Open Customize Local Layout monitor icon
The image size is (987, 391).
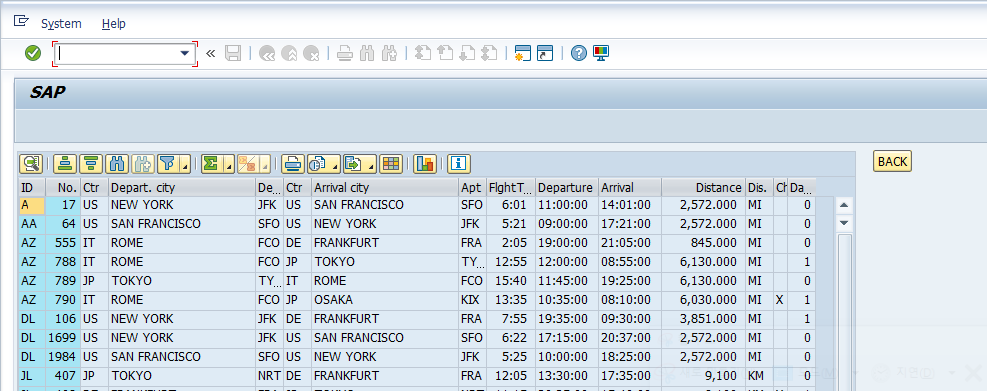coord(601,54)
